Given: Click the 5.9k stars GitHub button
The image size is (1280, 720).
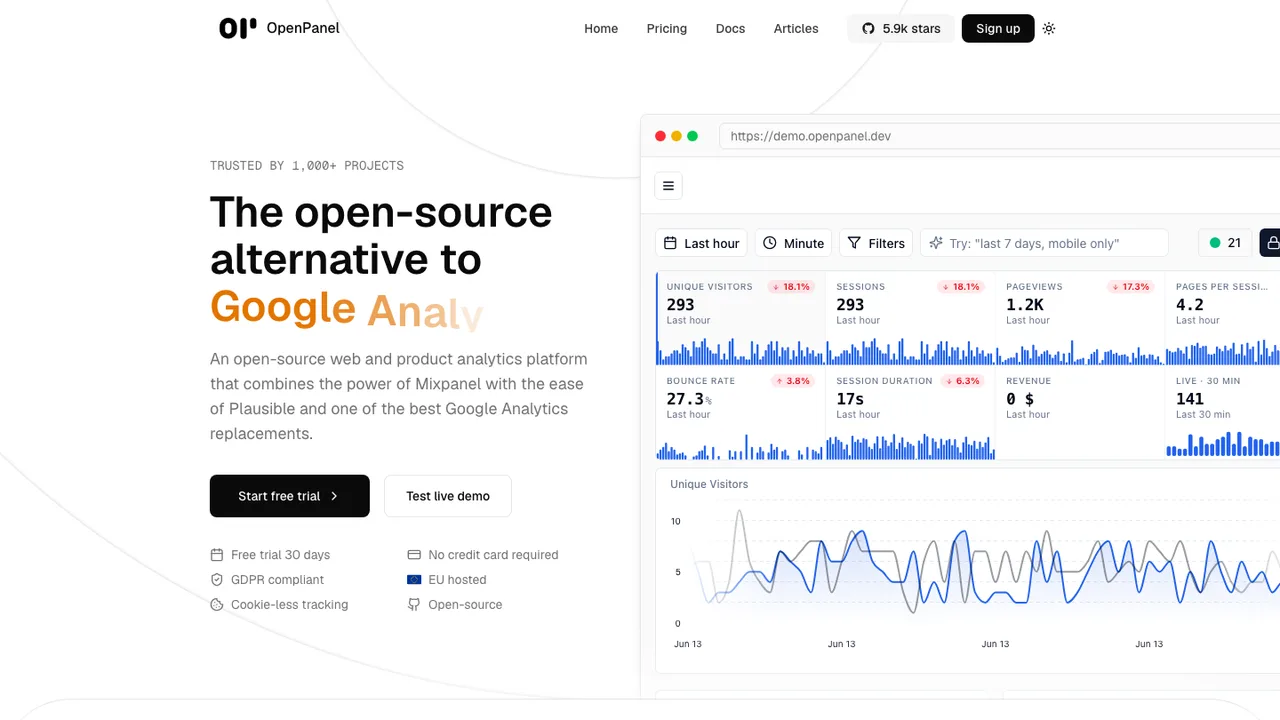Looking at the screenshot, I should click(x=901, y=29).
